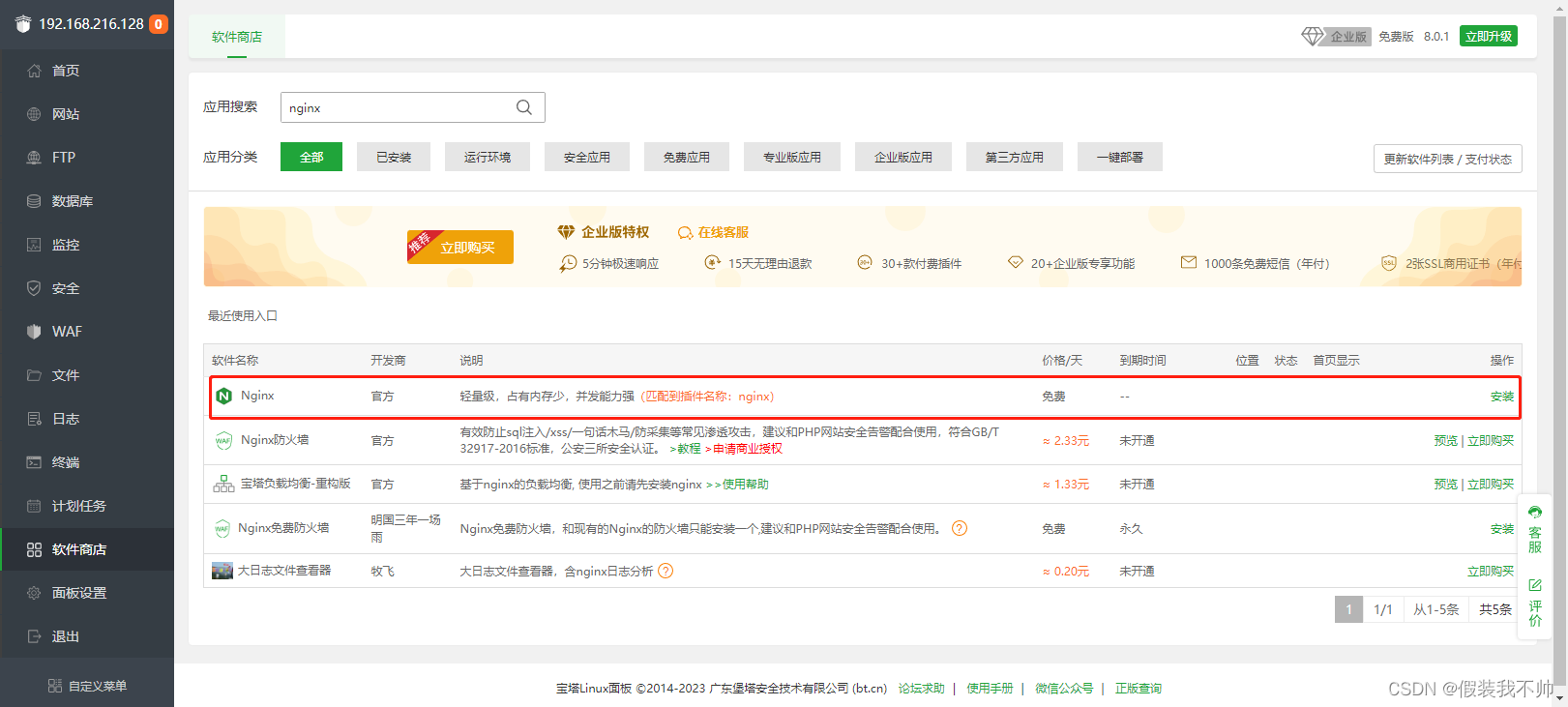Click 在线客服 link in banner
Viewport: 1568px width, 707px height.
(714, 232)
